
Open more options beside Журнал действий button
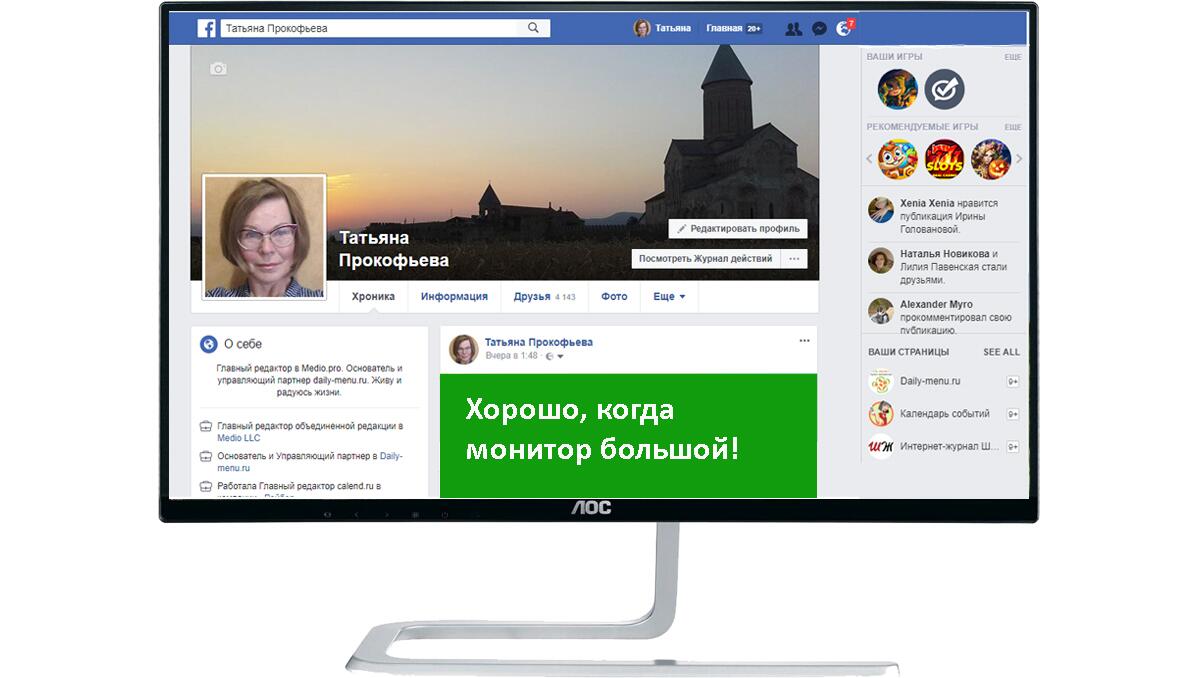tap(795, 259)
